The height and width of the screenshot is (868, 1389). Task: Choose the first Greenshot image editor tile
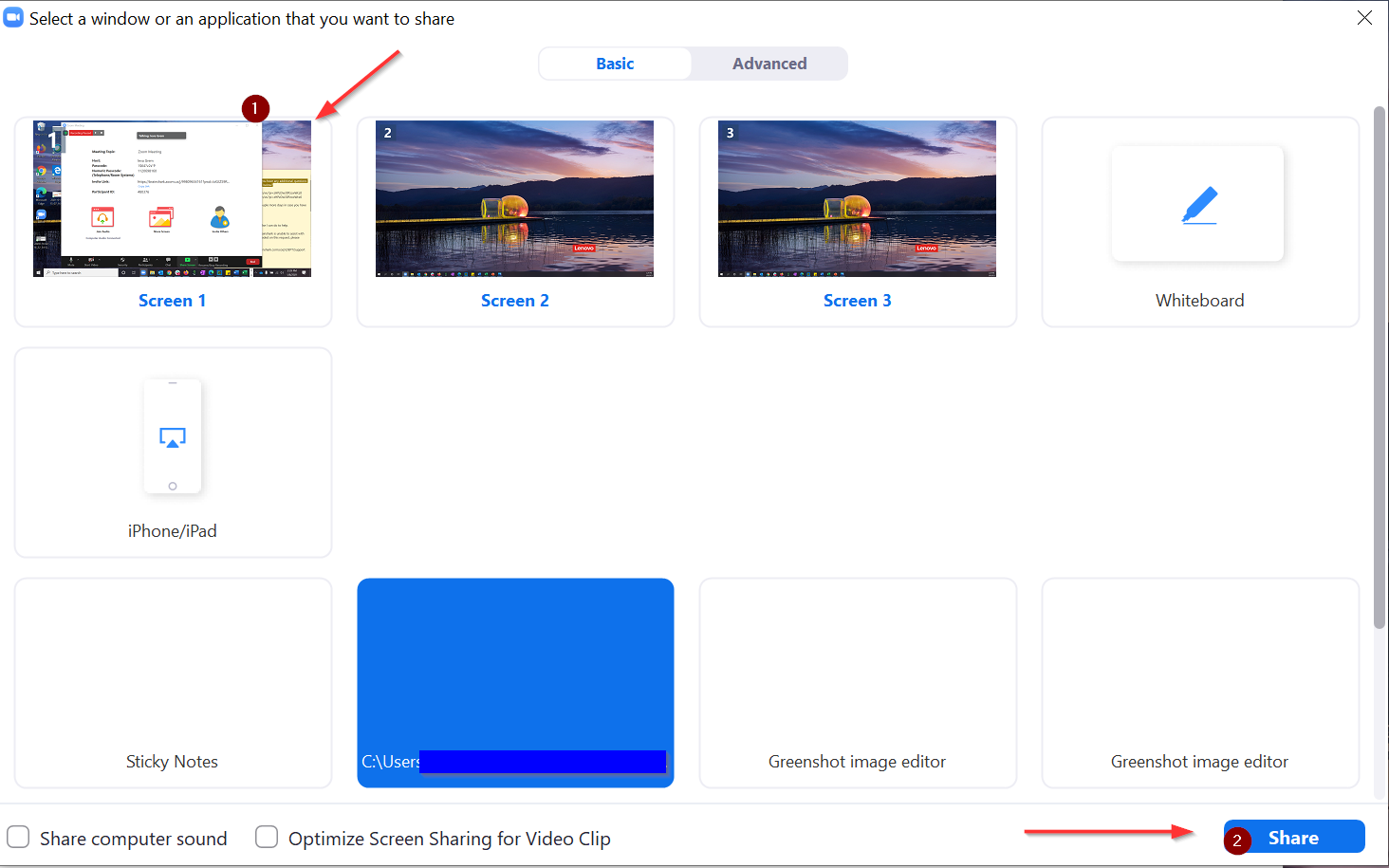pyautogui.click(x=857, y=683)
